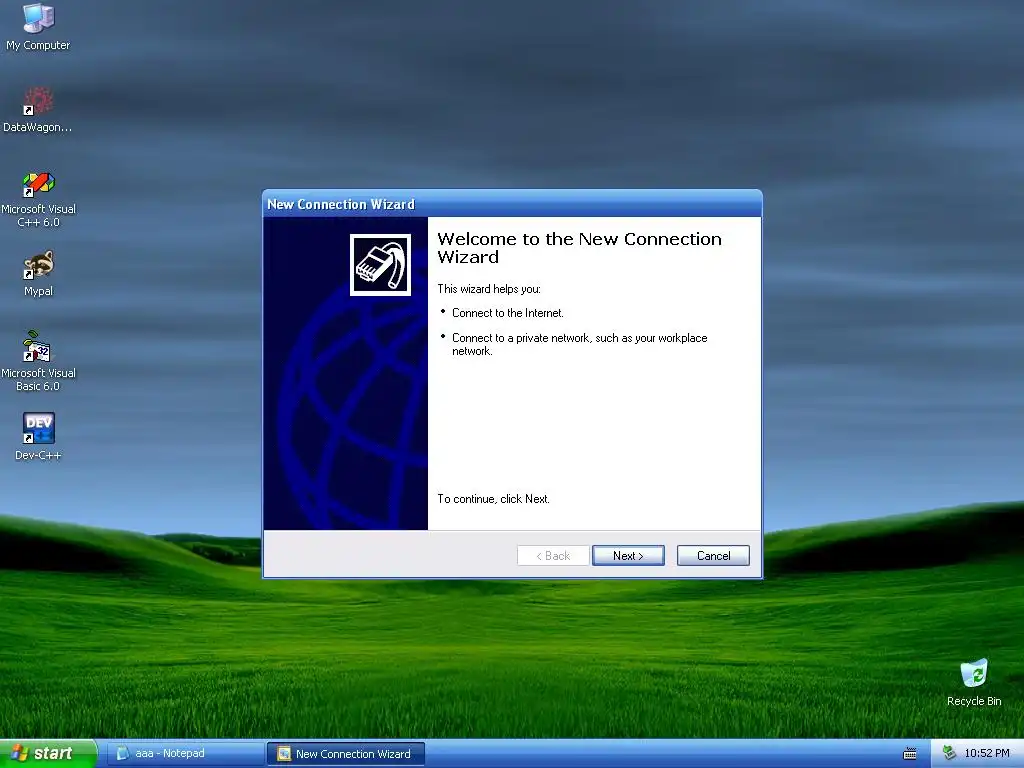Open the Windows start menu
This screenshot has width=1024, height=768.
coord(48,754)
